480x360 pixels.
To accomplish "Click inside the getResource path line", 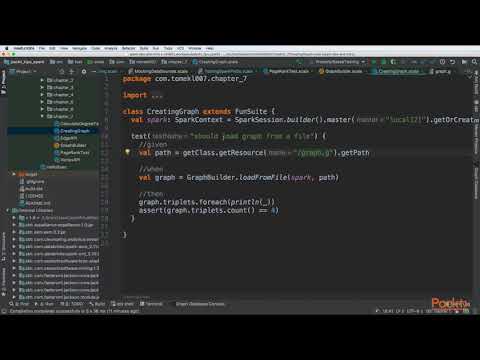I will 254,153.
